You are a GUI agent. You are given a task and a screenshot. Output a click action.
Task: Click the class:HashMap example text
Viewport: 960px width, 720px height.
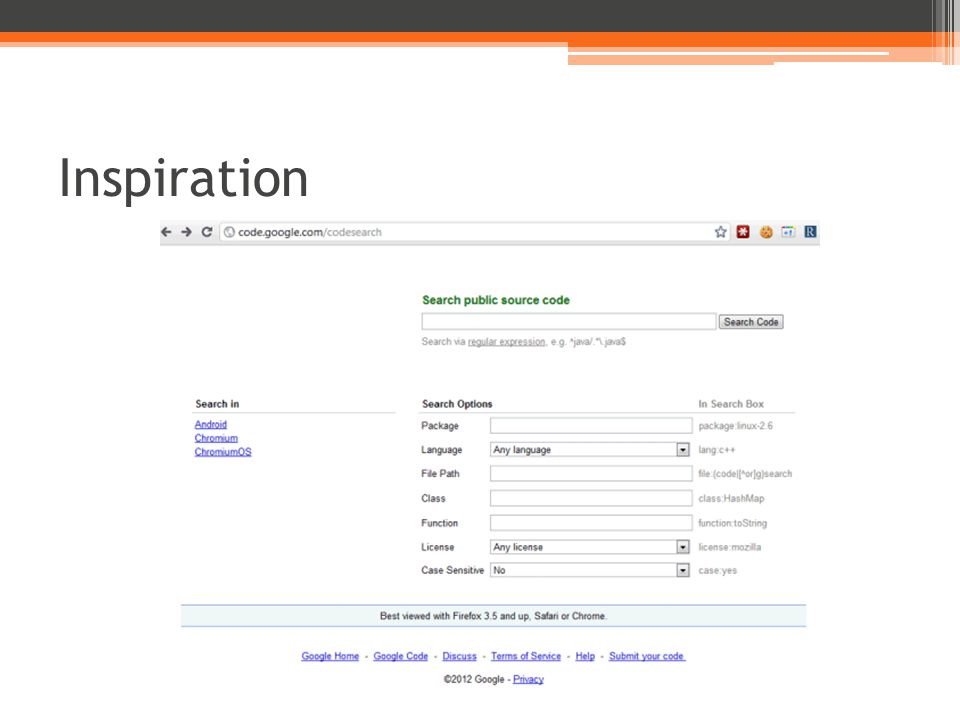731,498
